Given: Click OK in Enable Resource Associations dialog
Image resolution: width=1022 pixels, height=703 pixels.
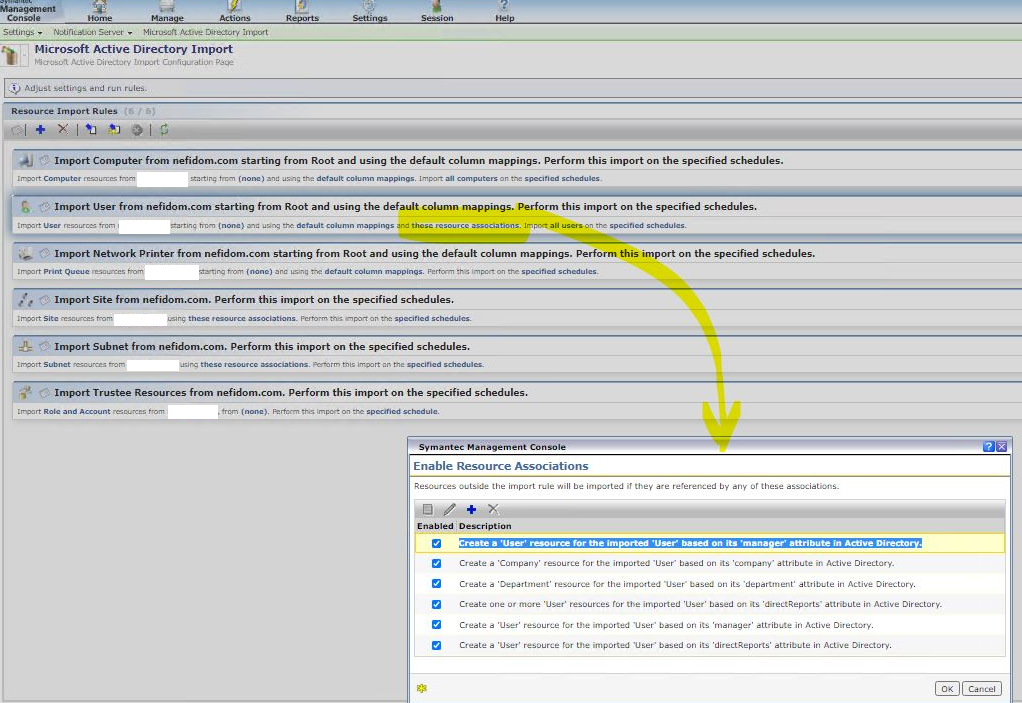Looking at the screenshot, I should 946,688.
